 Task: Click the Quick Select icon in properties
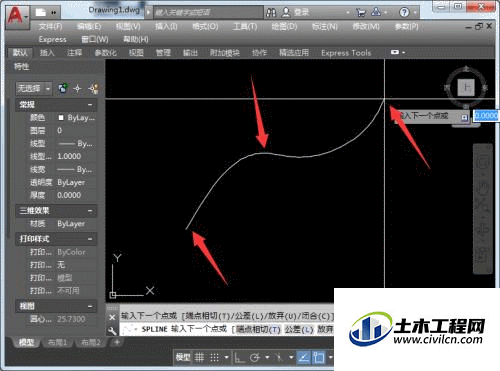(x=93, y=88)
